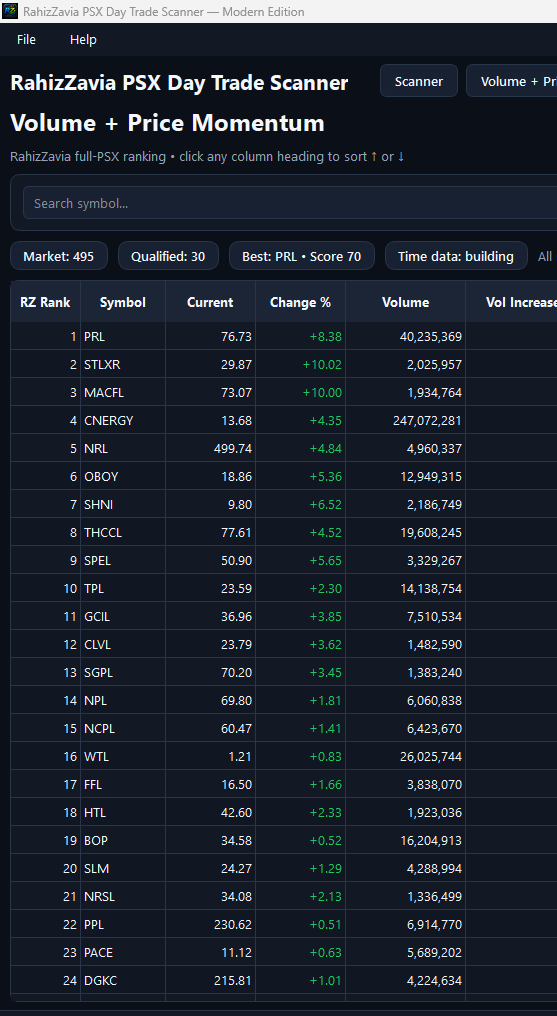Click the +6.52 change cell
The width and height of the screenshot is (557, 1016).
300,504
